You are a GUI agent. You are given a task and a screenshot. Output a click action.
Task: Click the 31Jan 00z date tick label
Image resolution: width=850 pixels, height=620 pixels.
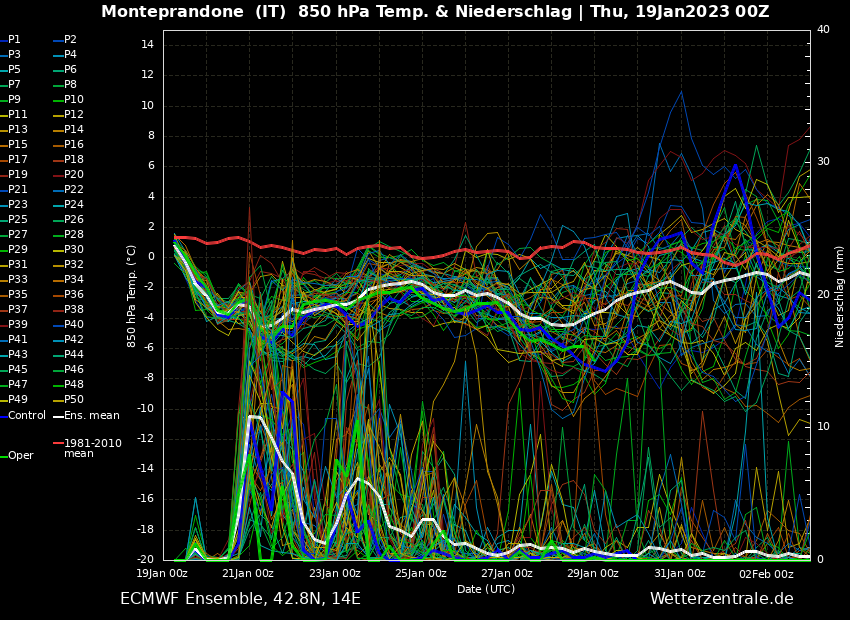680,574
